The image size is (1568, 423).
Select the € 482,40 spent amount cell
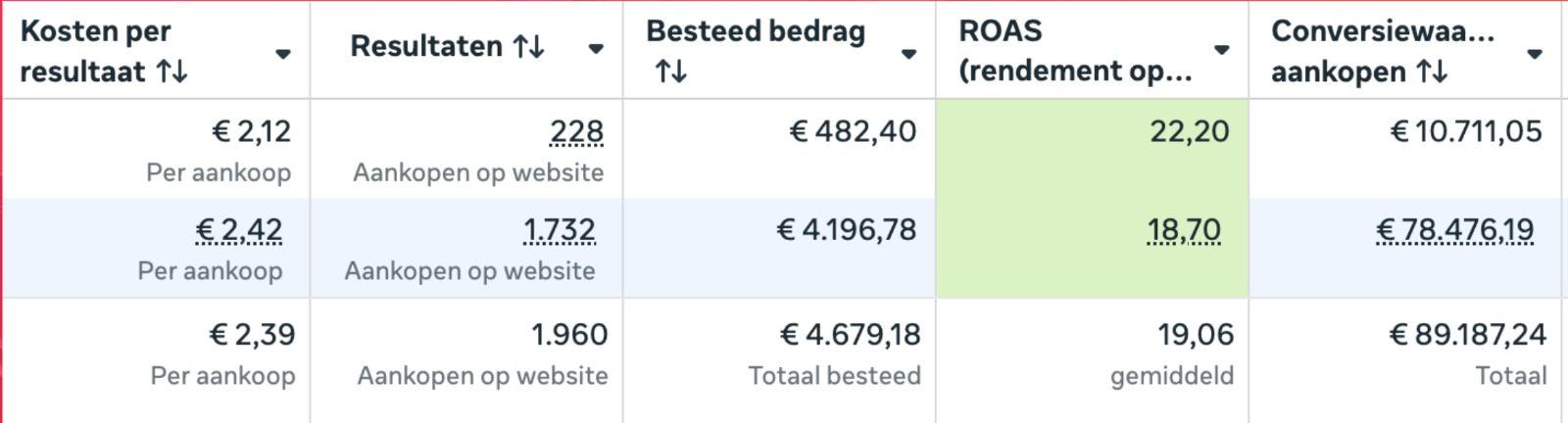[853, 131]
